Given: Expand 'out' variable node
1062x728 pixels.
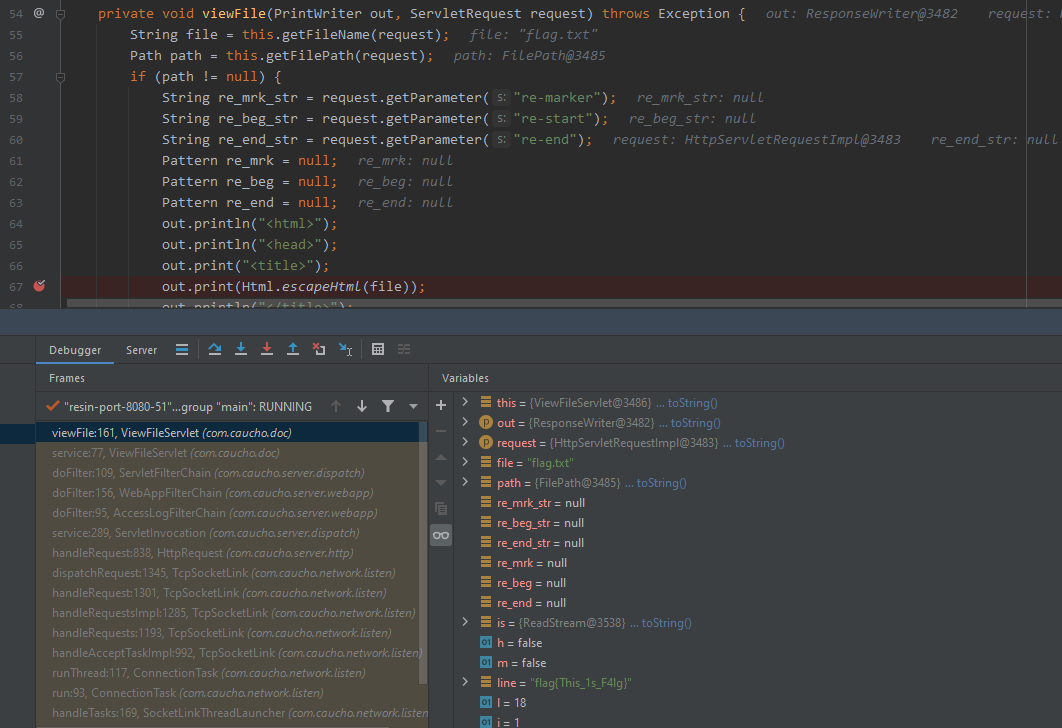Looking at the screenshot, I should pyautogui.click(x=465, y=422).
